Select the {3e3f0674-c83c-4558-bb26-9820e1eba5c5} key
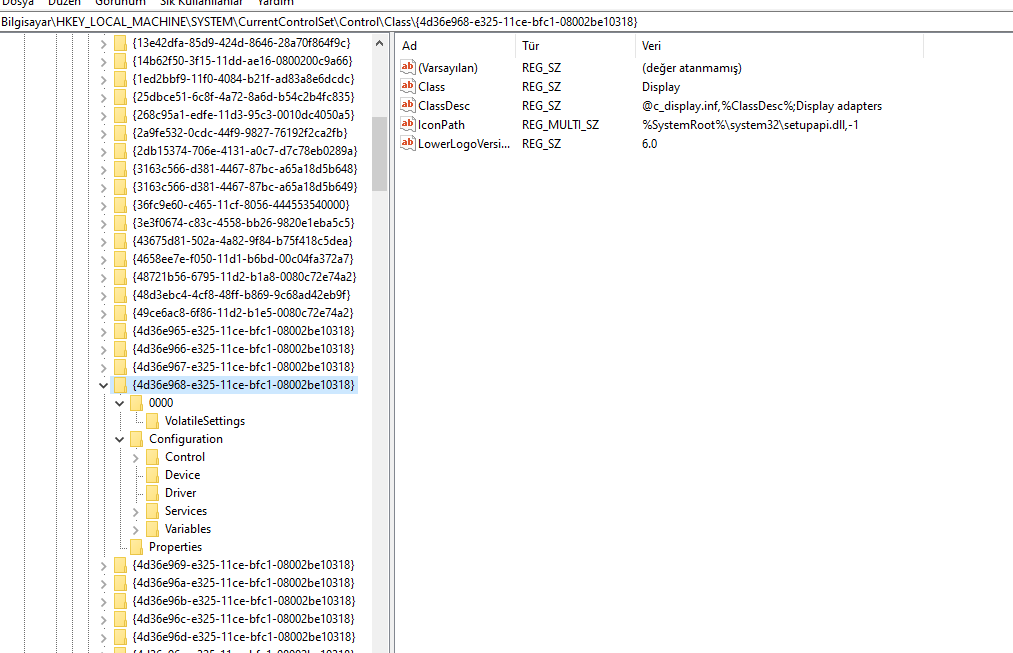The height and width of the screenshot is (653, 1013). point(243,223)
